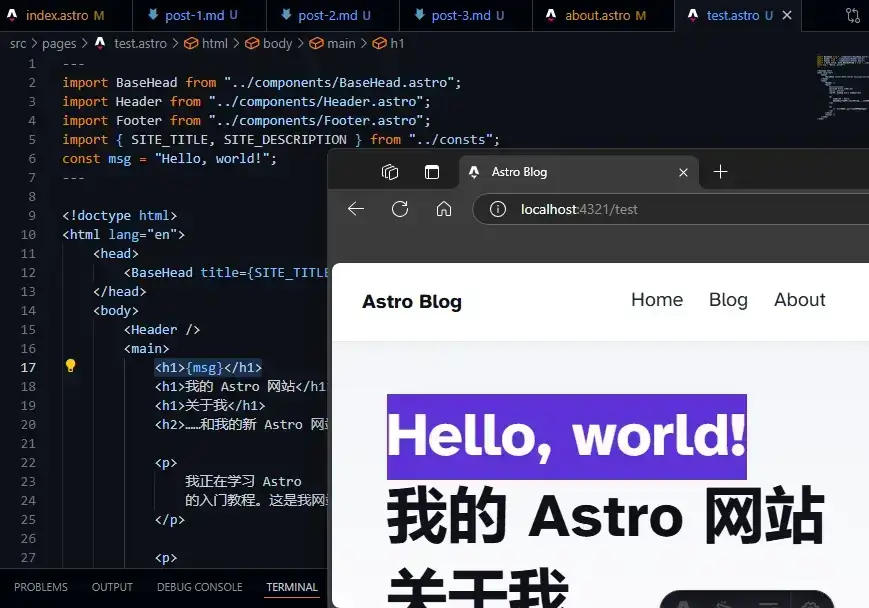Click the Astro logo icon on test.astro tab
Screen dimensions: 869x608
click(693, 15)
